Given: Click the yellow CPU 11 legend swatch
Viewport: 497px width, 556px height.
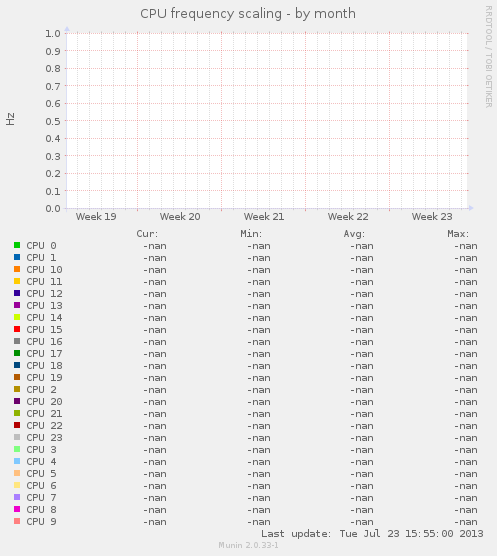Looking at the screenshot, I should pos(17,281).
